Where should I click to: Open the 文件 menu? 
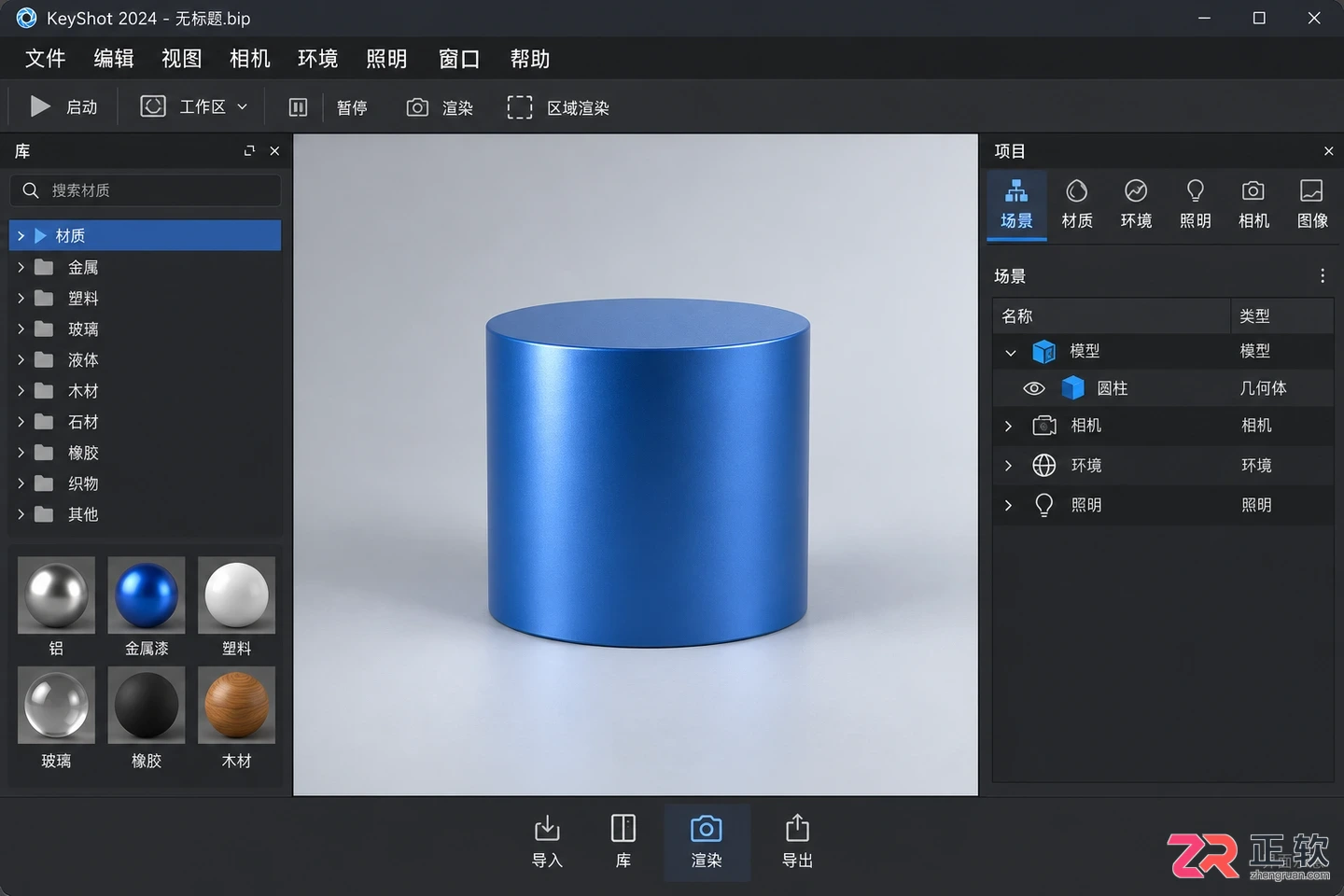pyautogui.click(x=45, y=59)
